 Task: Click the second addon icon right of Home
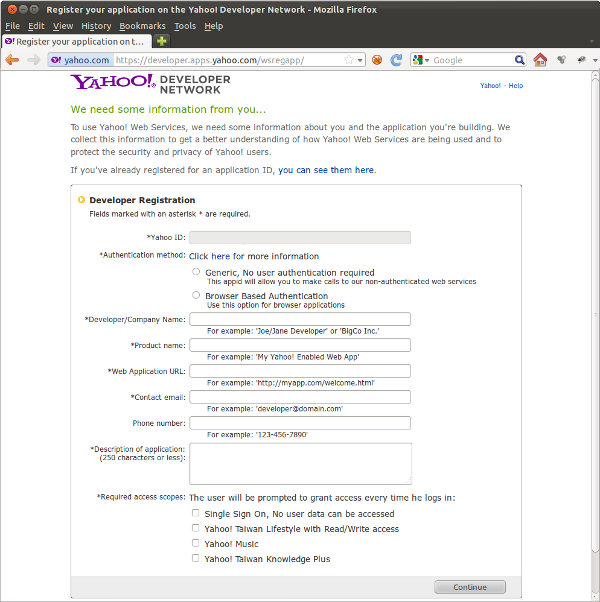point(582,60)
